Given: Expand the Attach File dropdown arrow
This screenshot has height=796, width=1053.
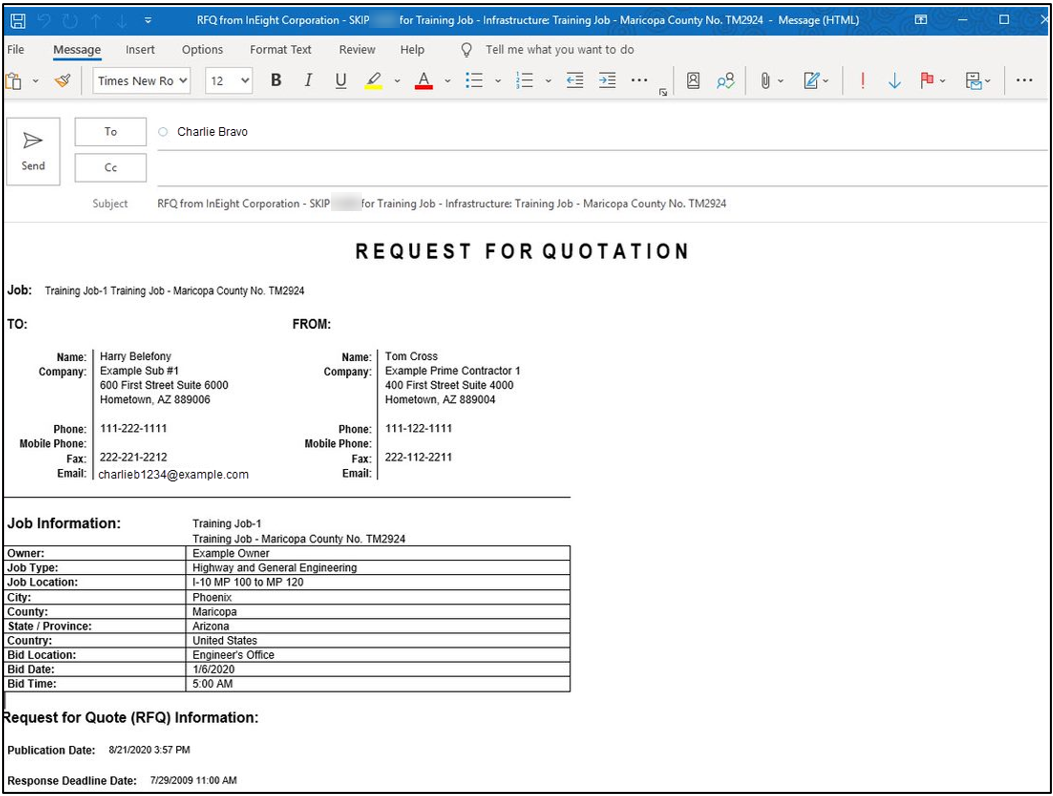Looking at the screenshot, I should coord(780,81).
